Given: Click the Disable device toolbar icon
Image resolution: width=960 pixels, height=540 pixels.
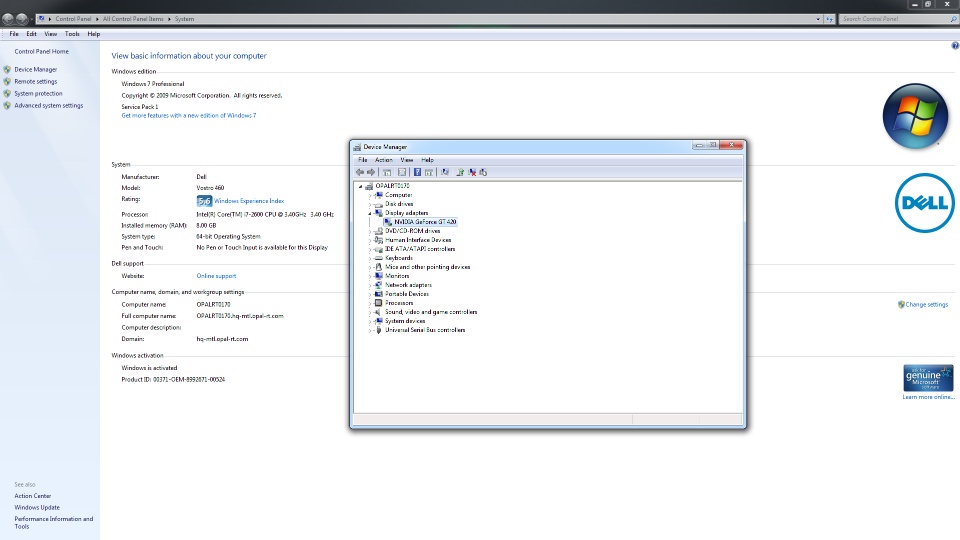Looking at the screenshot, I should coord(483,173).
